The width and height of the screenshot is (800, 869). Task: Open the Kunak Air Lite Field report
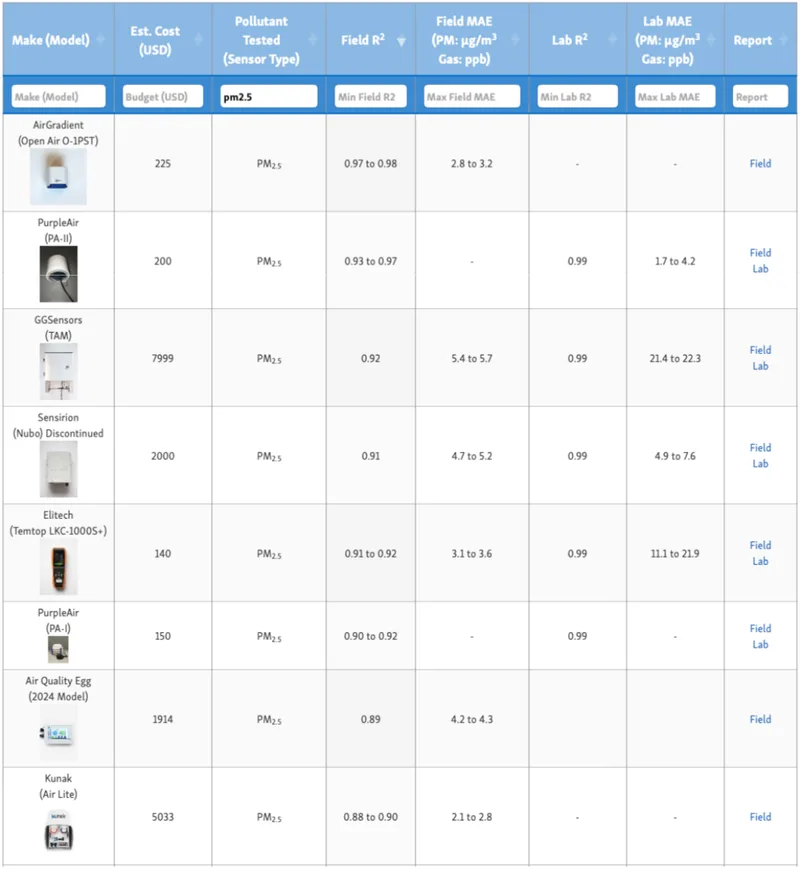point(760,817)
